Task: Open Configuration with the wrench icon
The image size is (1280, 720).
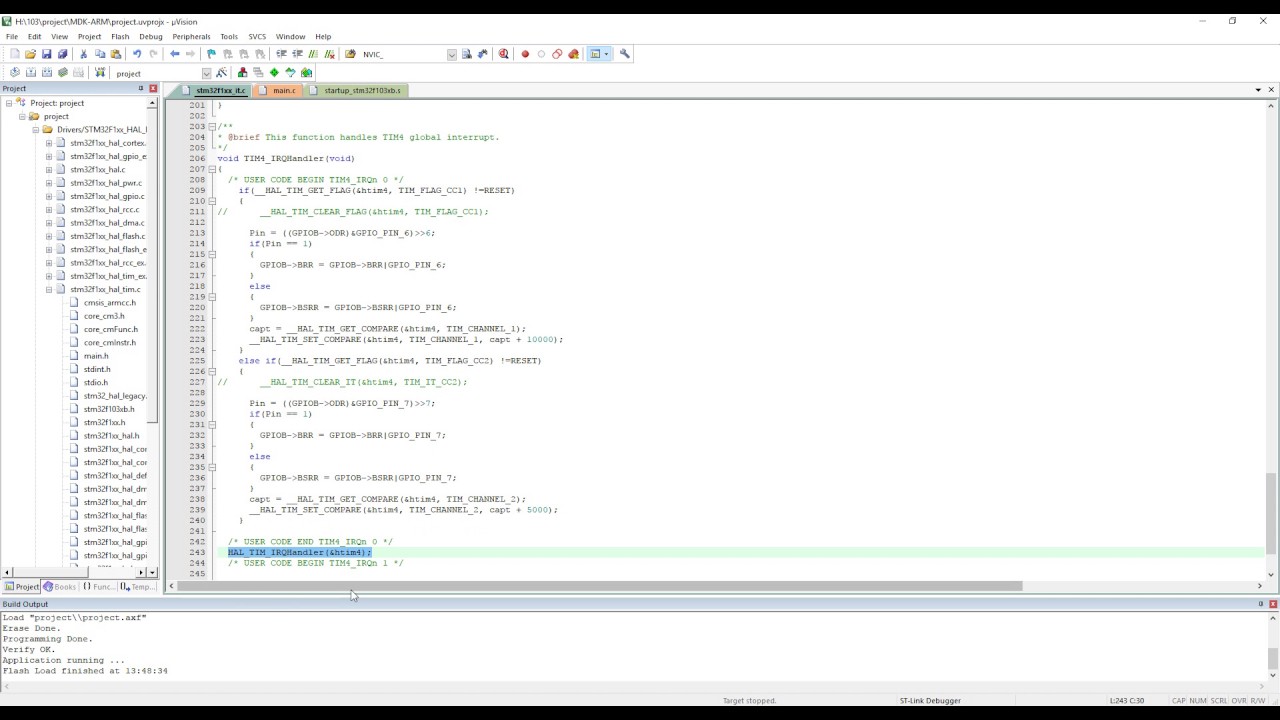Action: point(625,54)
